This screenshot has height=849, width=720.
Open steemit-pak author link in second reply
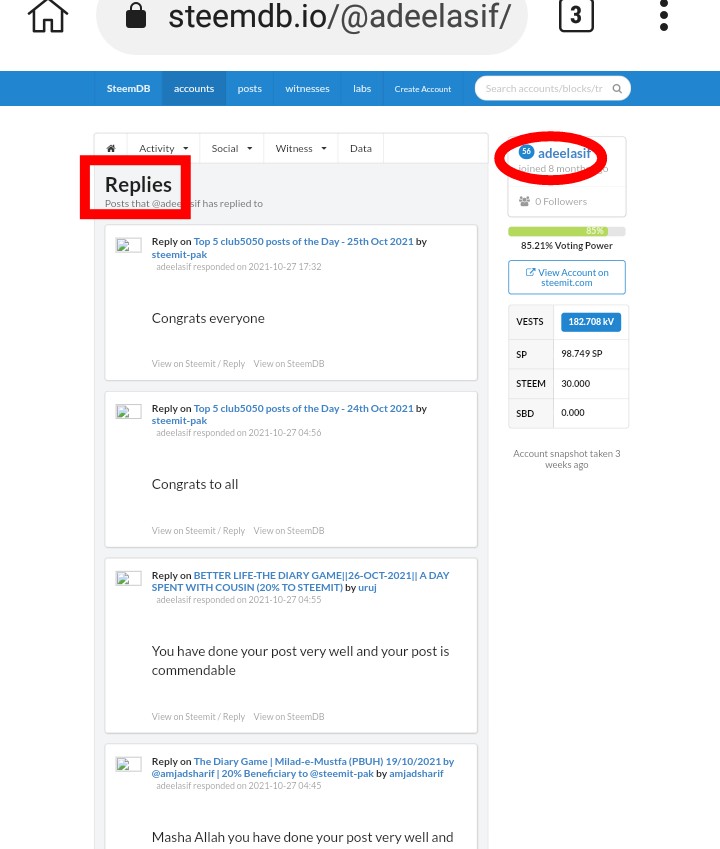click(179, 420)
